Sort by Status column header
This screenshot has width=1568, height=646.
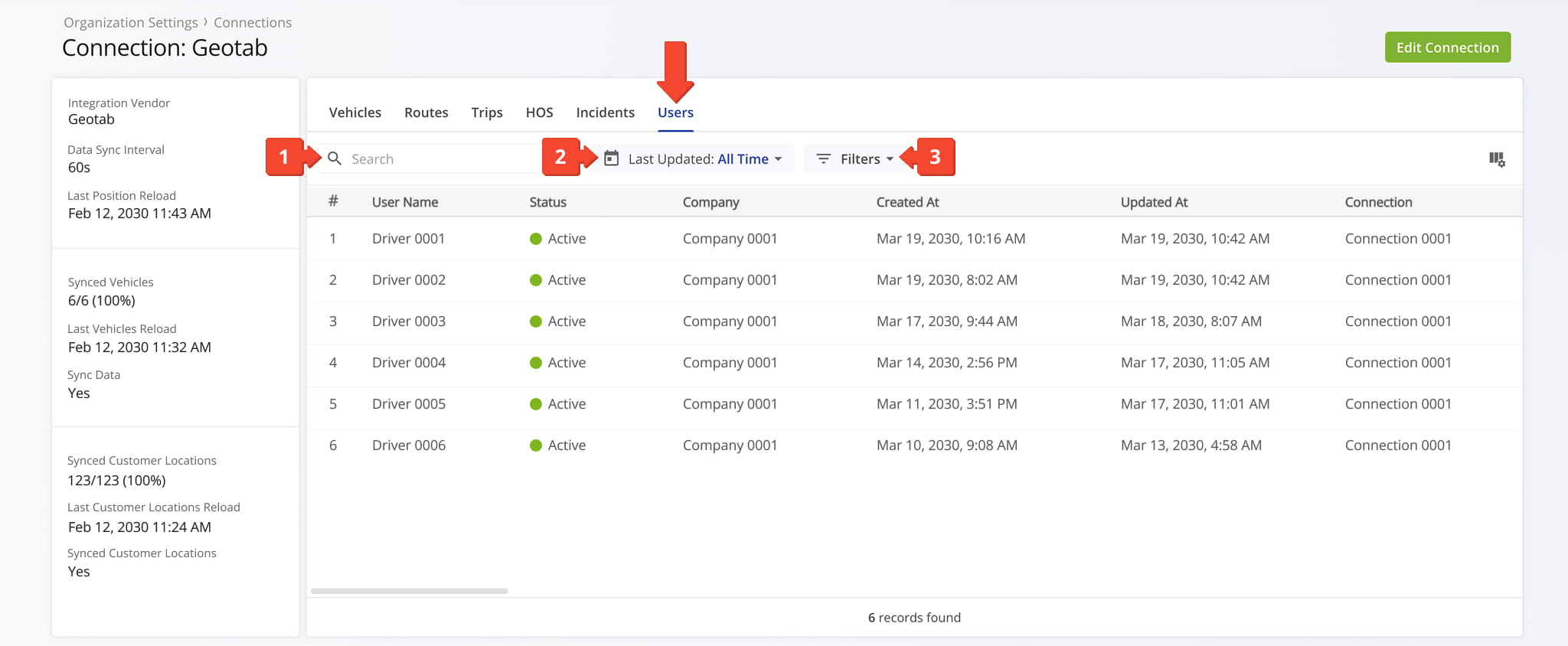pyautogui.click(x=548, y=202)
